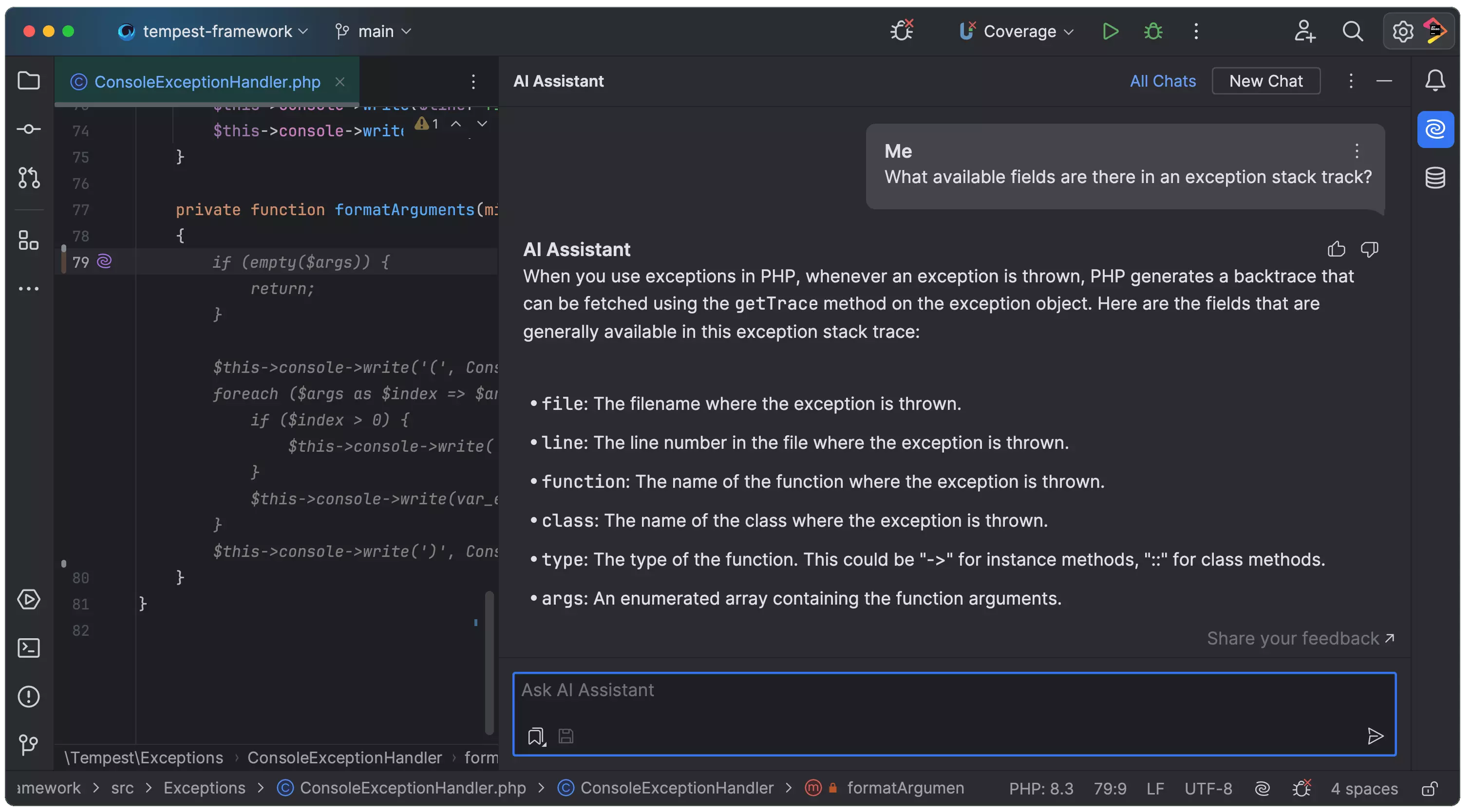Click the thumbs up feedback icon
Screen dimensions: 1471x812
click(1336, 249)
